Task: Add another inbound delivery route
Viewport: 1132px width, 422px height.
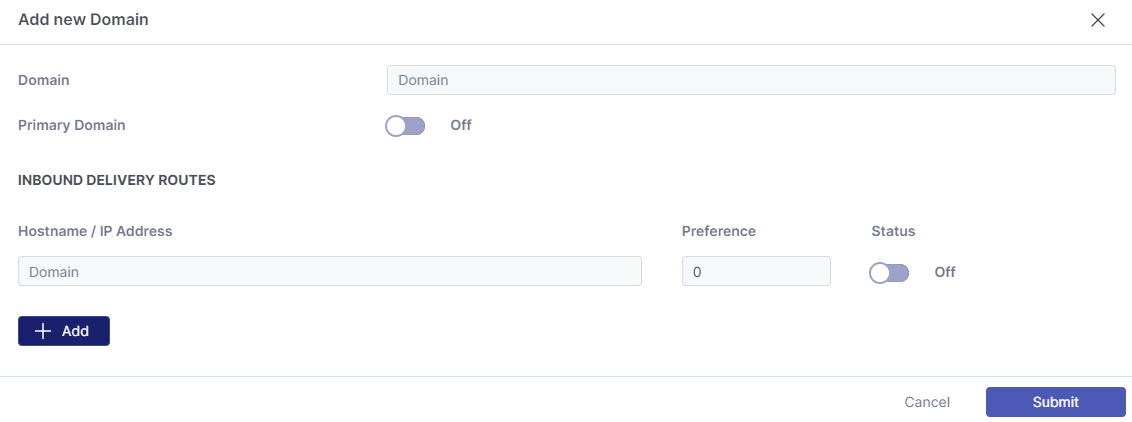Action: (64, 331)
